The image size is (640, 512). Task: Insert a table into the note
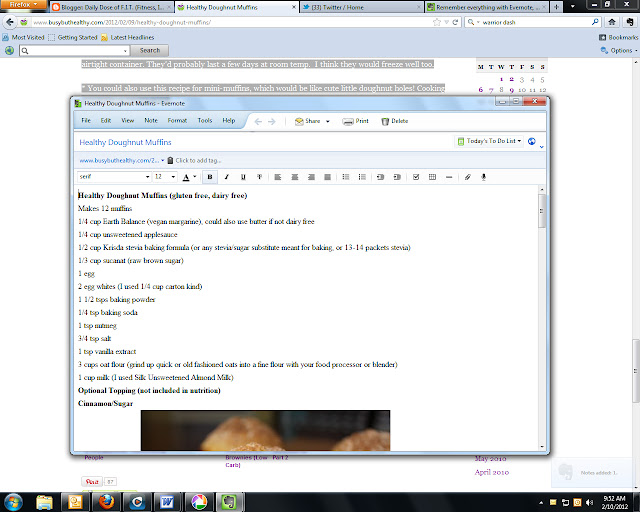pos(432,177)
